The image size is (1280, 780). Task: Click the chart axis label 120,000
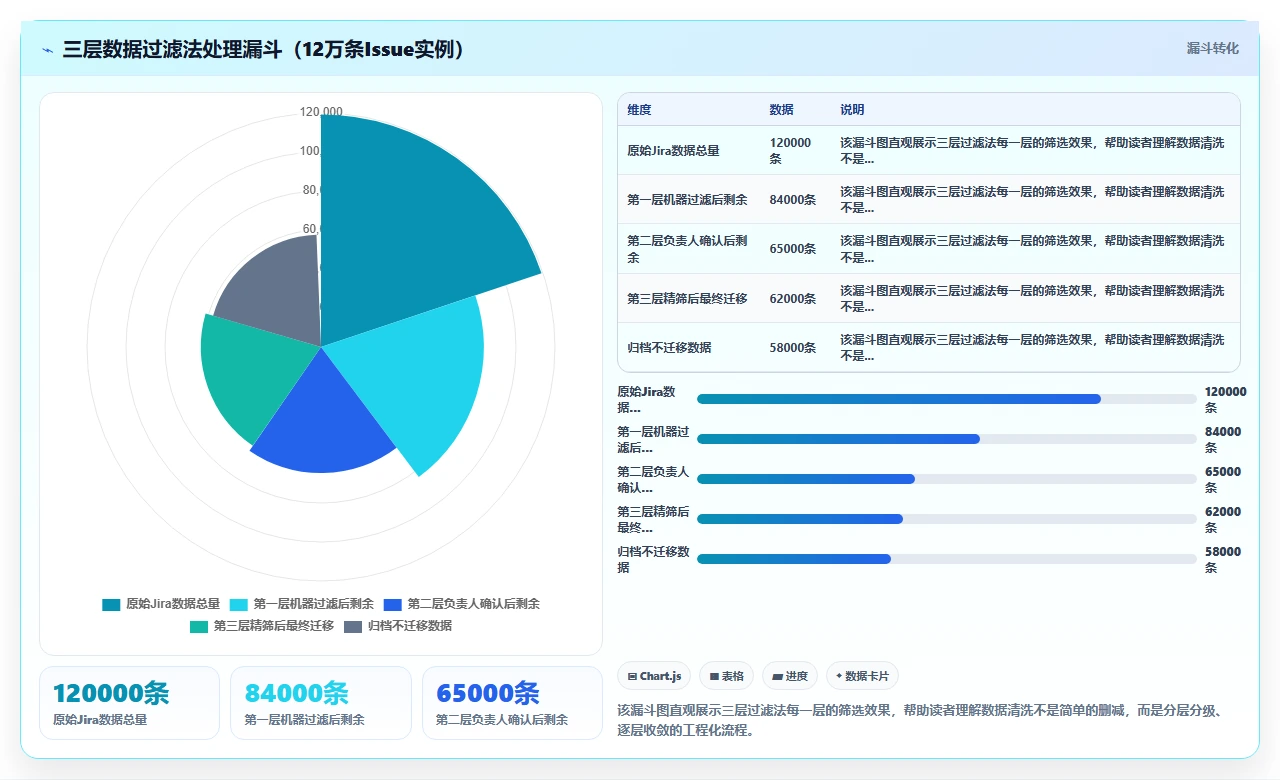click(321, 112)
